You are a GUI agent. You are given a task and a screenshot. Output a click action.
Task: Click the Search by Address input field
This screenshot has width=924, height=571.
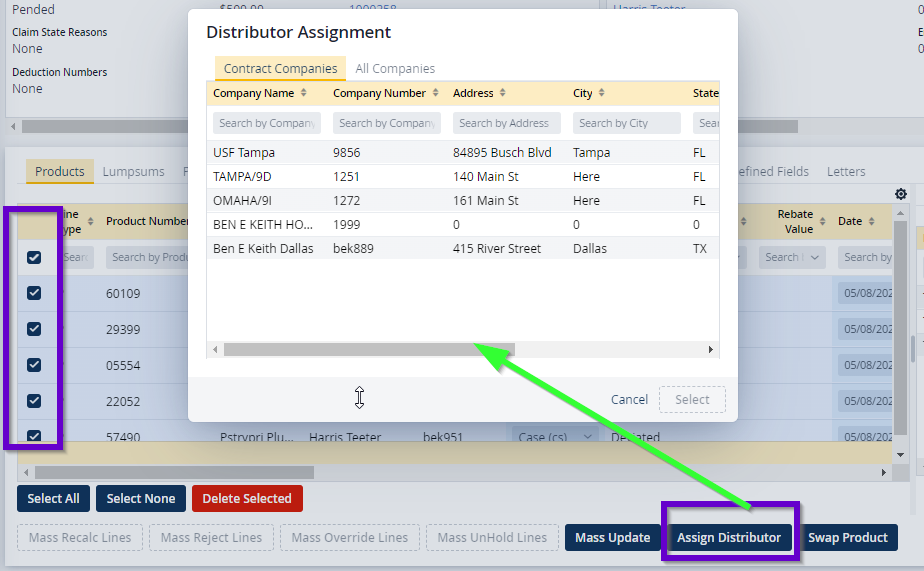506,123
